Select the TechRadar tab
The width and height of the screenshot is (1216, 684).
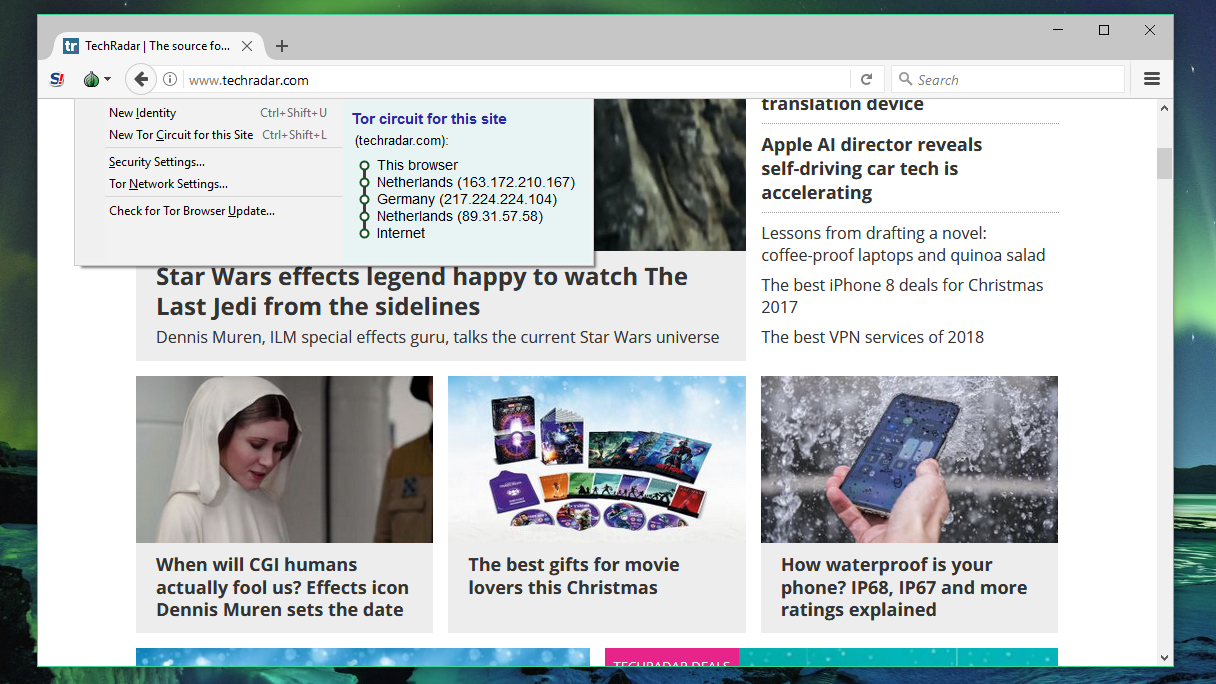(x=158, y=46)
